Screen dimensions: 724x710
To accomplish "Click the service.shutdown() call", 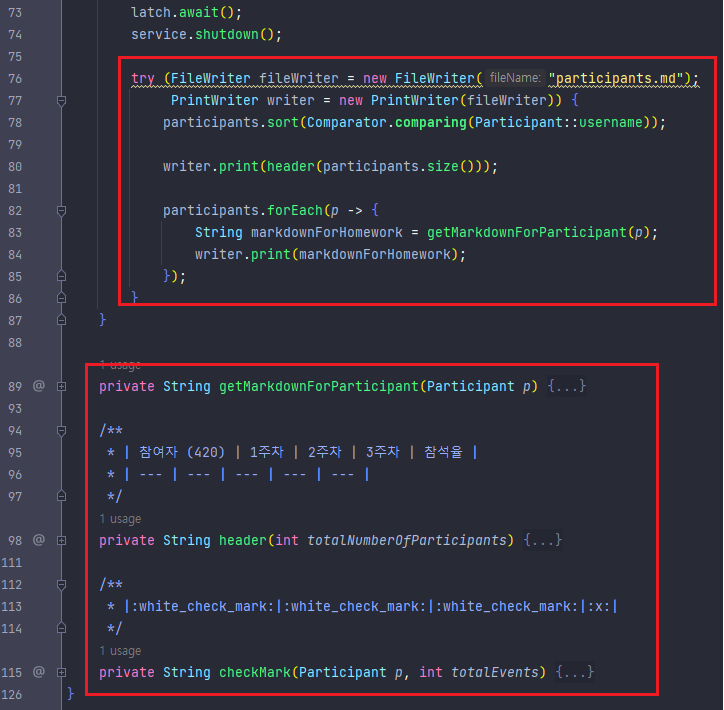I will click(206, 34).
